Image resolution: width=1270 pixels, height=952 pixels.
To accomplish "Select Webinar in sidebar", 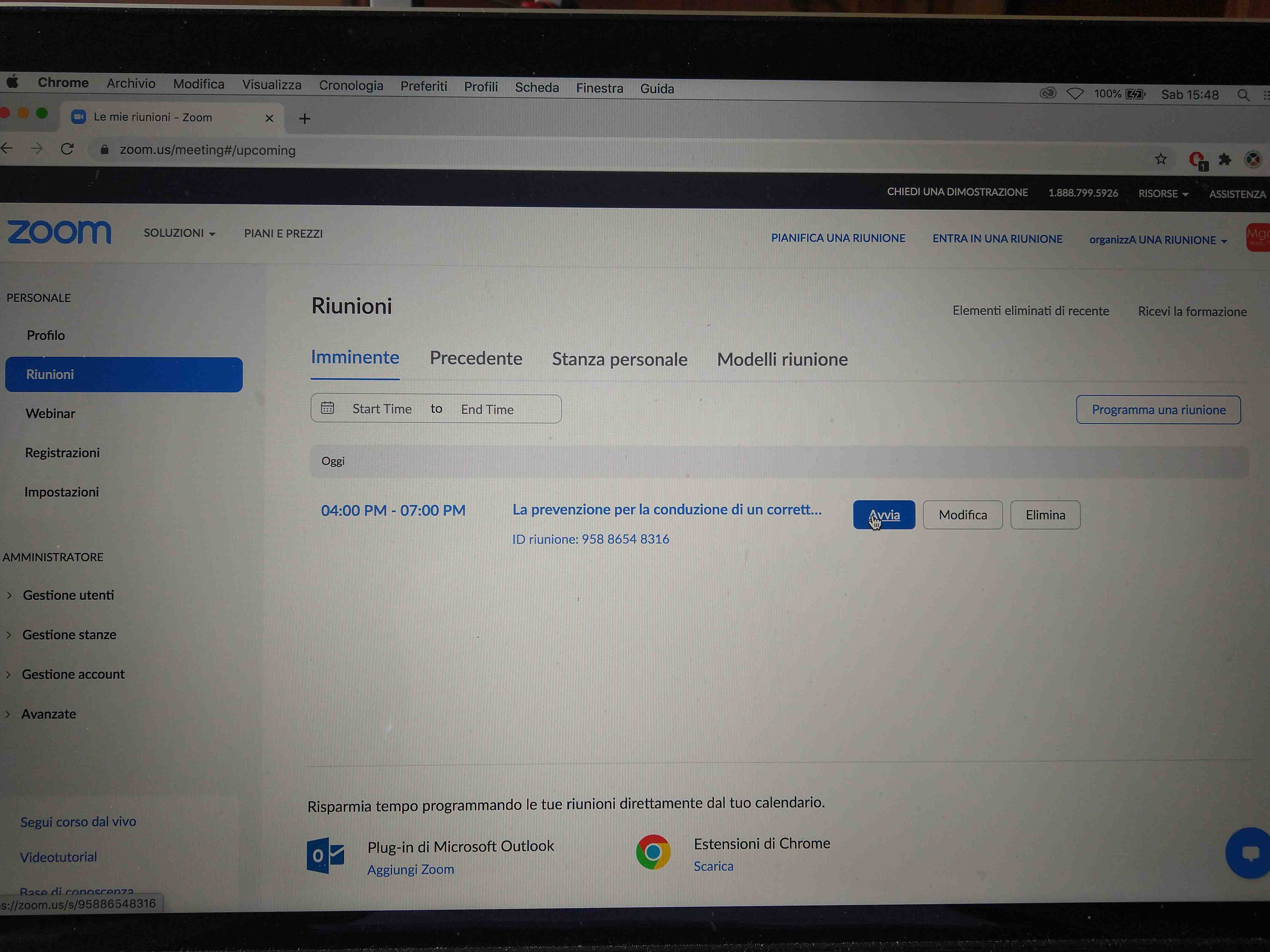I will point(50,413).
